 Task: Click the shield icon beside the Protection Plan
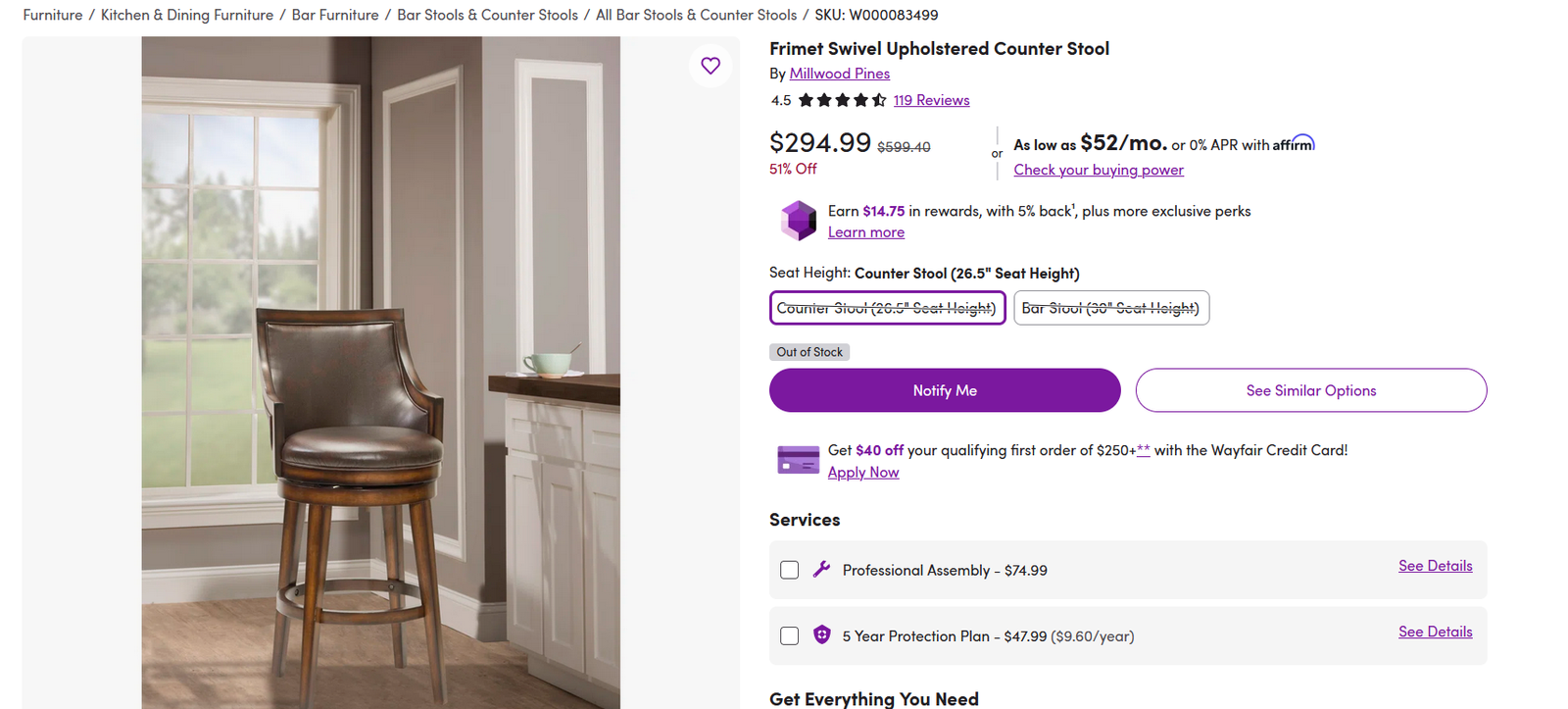coord(821,635)
